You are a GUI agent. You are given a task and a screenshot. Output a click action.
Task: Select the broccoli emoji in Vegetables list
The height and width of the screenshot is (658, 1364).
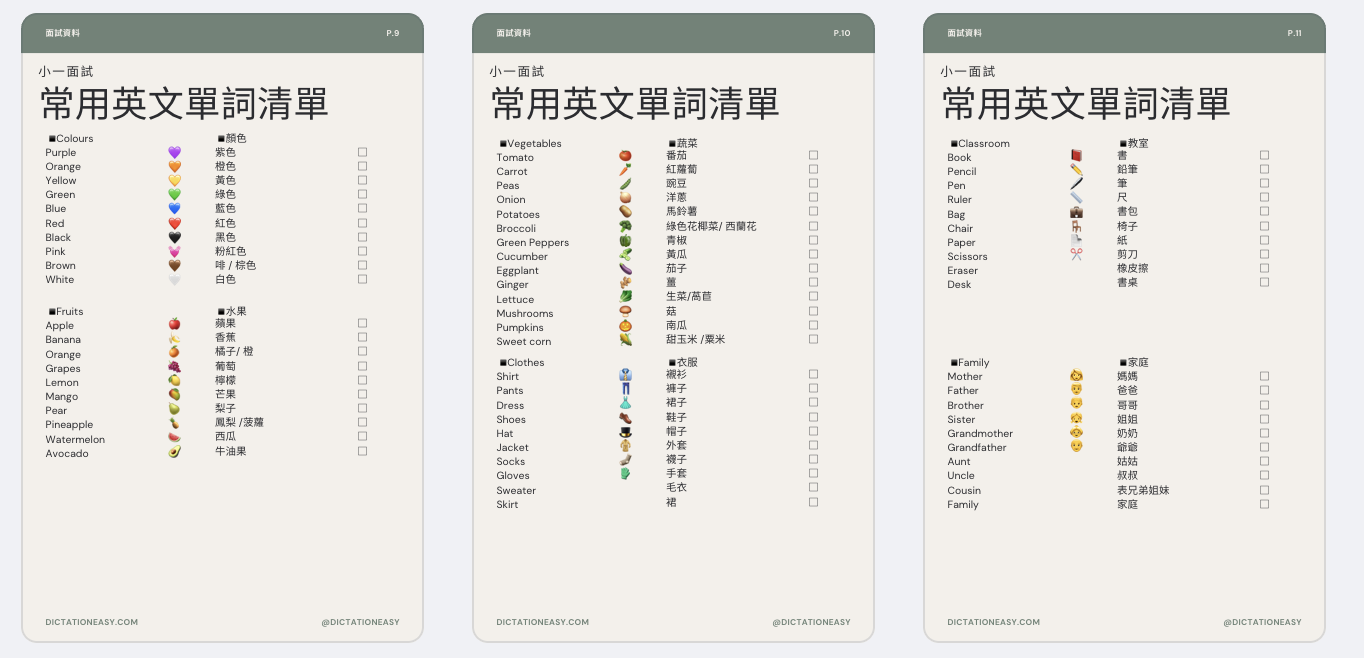point(625,227)
